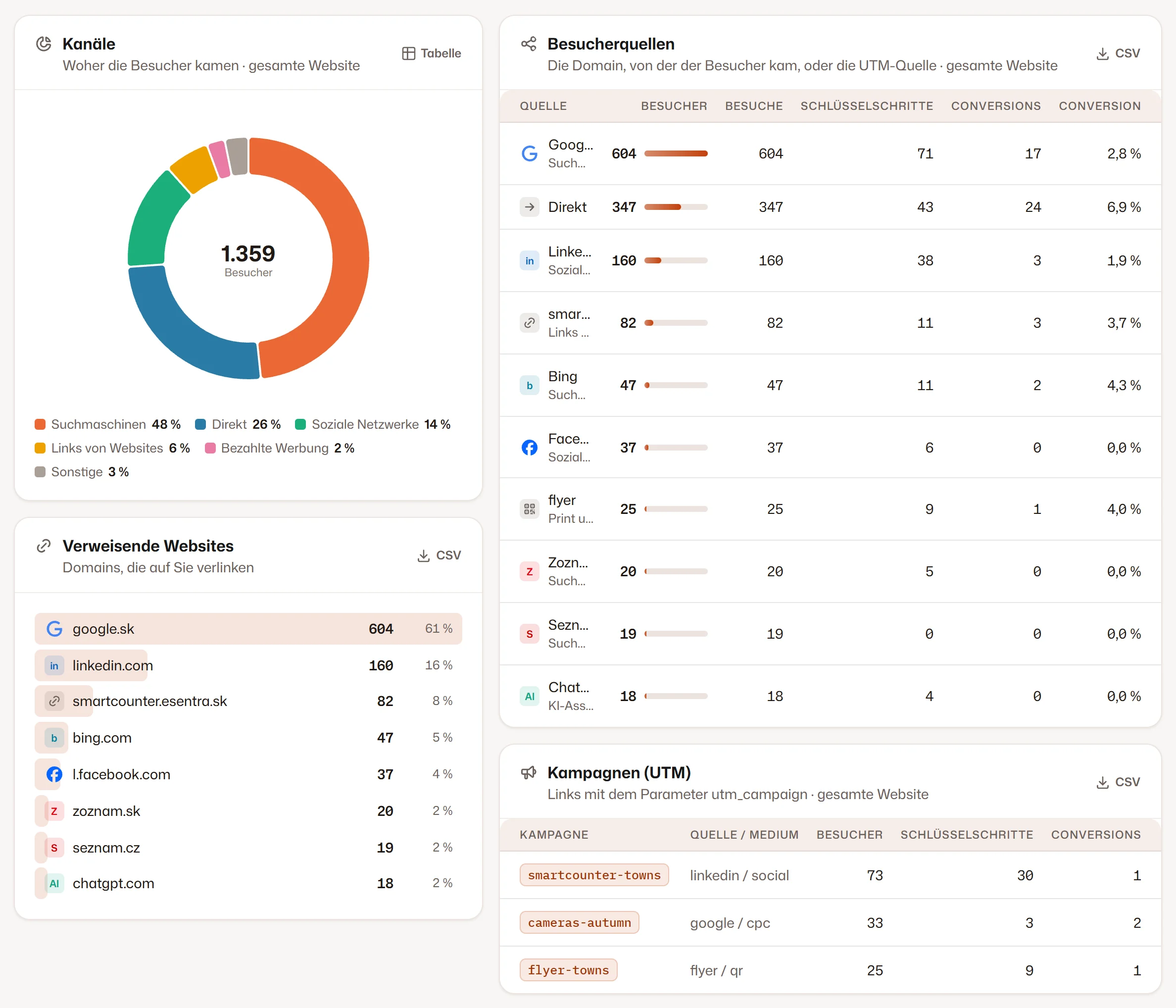Screen dimensions: 1176x1008
Task: Open the smartcounter-towns campaign tag
Action: click(594, 875)
